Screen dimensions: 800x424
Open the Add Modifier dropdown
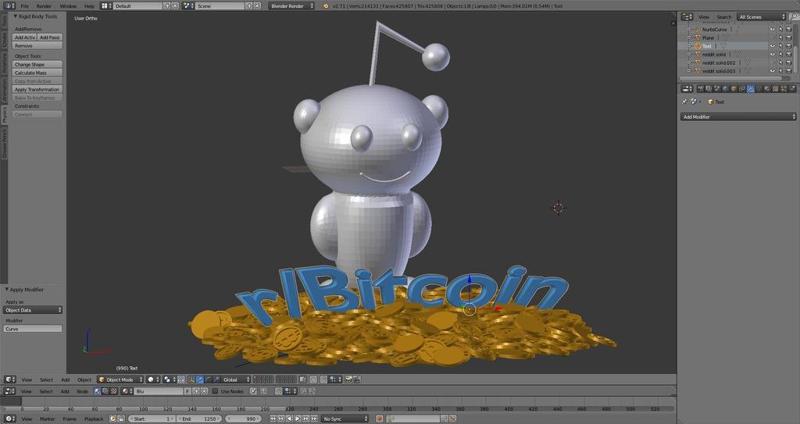738,117
